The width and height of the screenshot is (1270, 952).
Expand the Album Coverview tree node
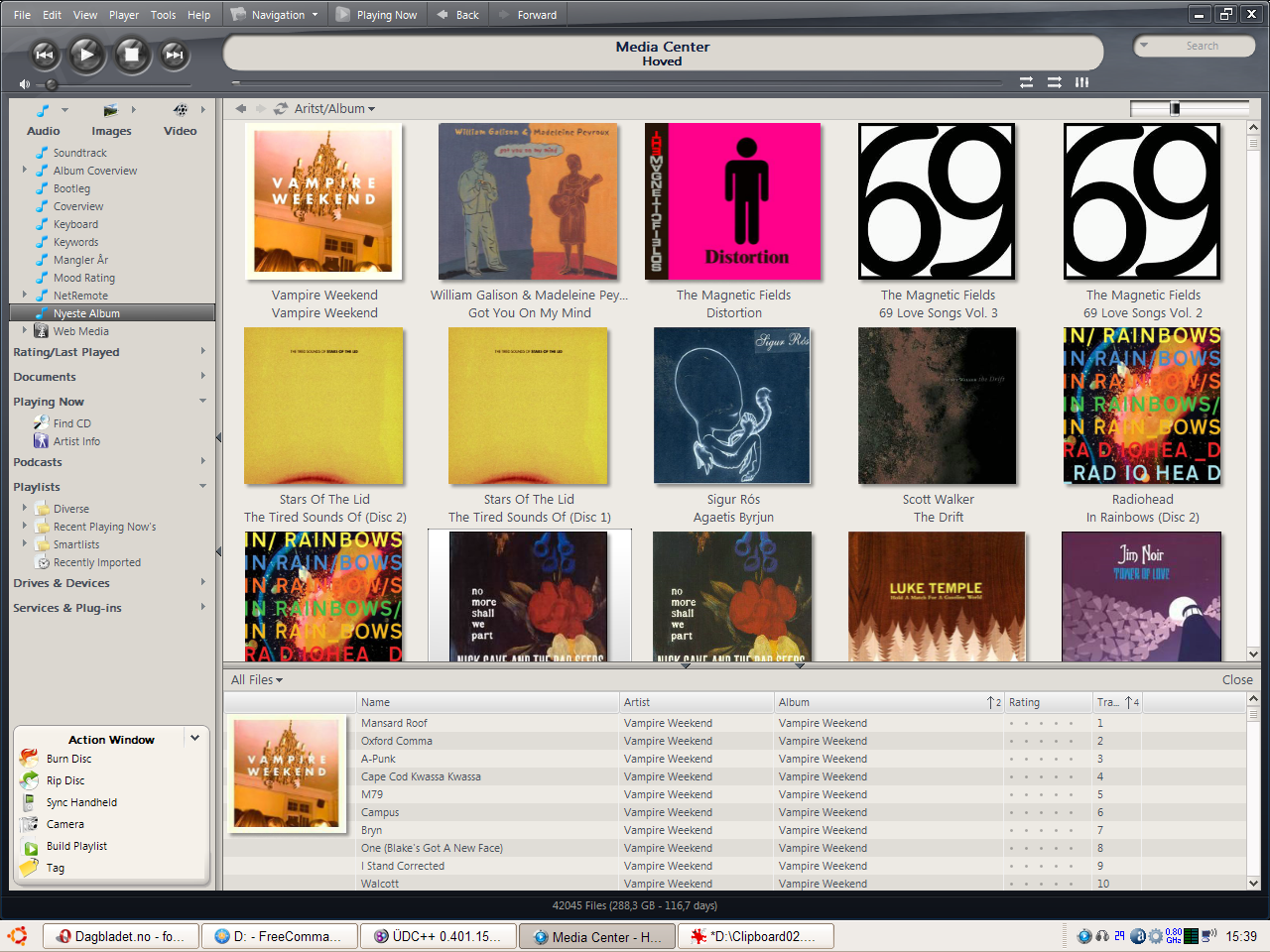[25, 170]
